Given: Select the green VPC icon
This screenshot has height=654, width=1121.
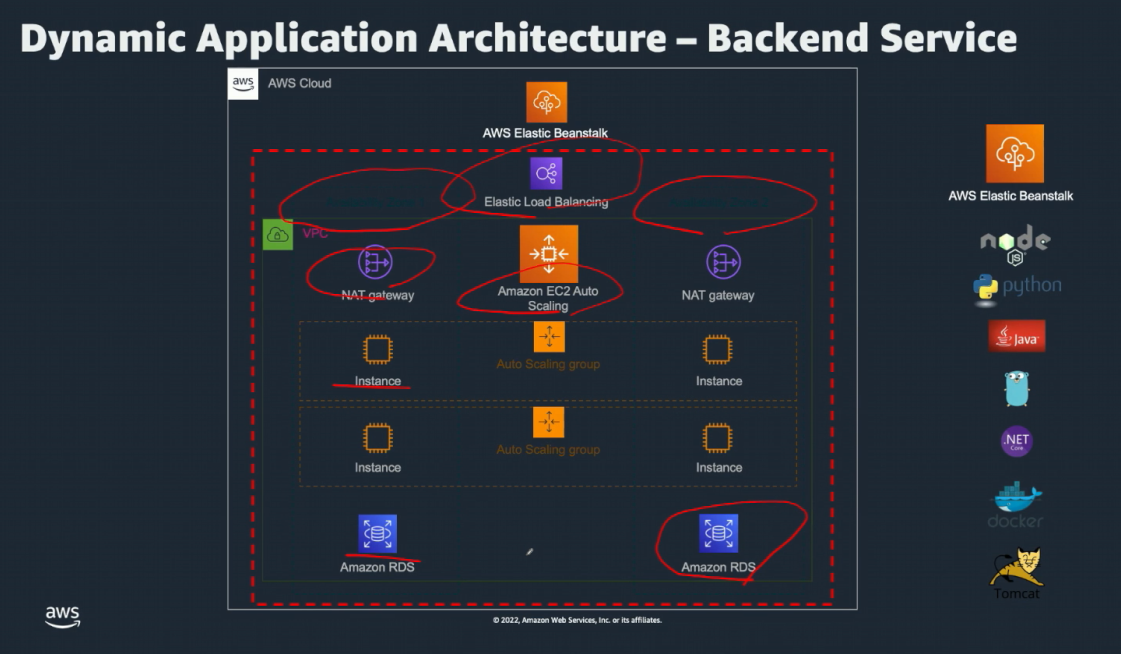Looking at the screenshot, I should [277, 235].
